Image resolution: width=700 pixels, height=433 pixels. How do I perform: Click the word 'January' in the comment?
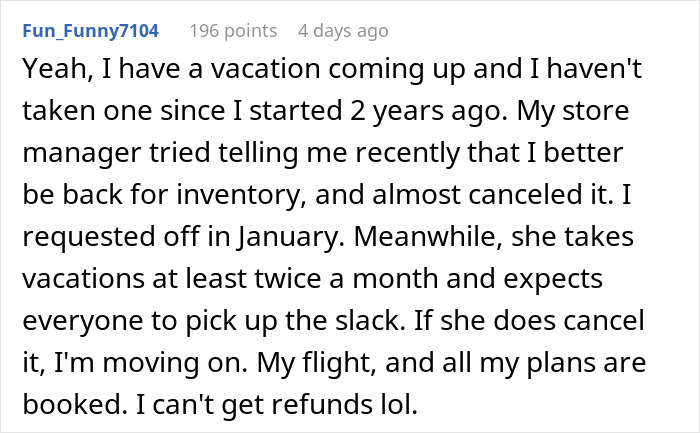click(288, 237)
